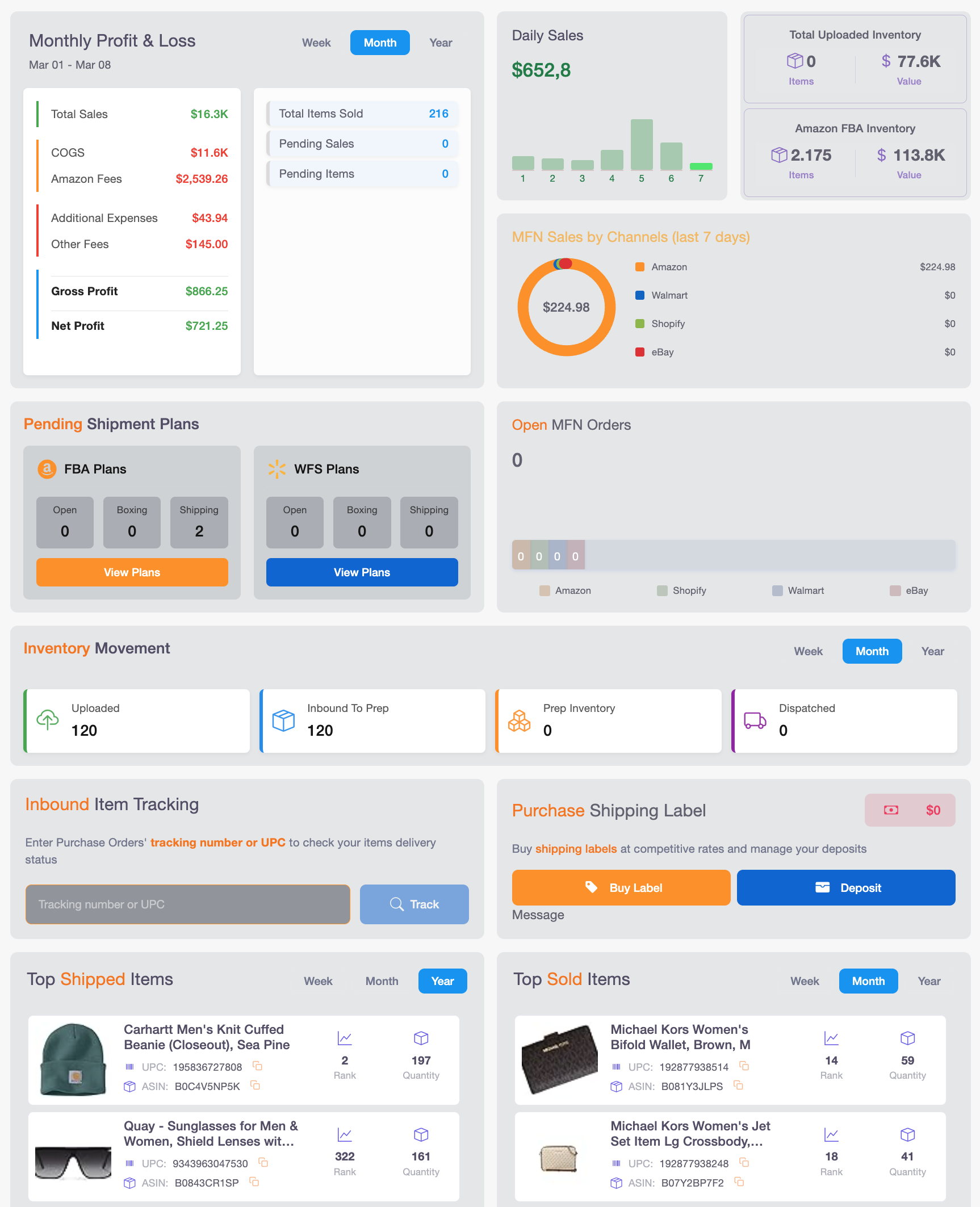Click the barcode icon next to UPC 195836727808
The height and width of the screenshot is (1207, 980).
tap(129, 1067)
